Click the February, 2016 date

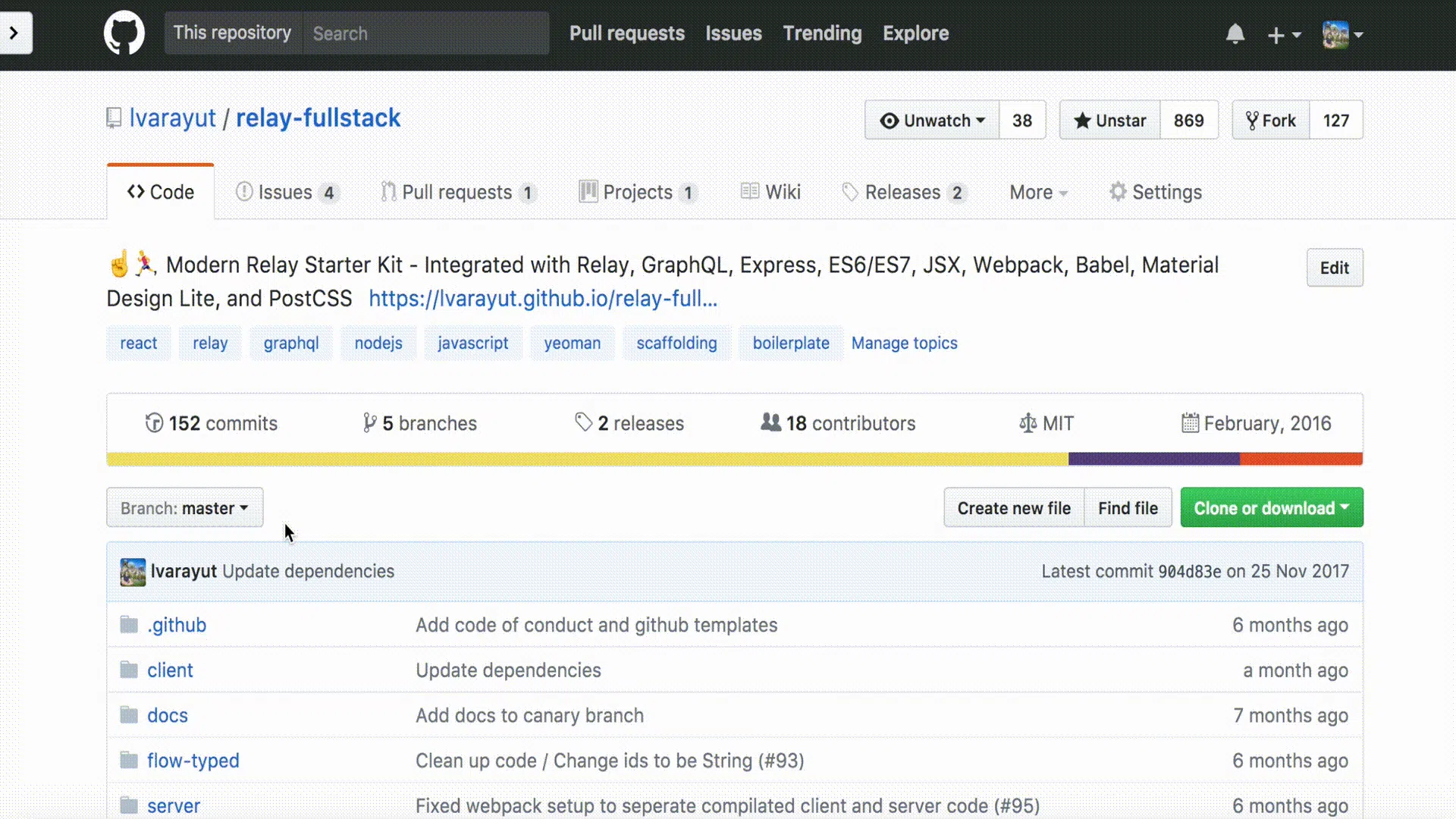(1257, 423)
